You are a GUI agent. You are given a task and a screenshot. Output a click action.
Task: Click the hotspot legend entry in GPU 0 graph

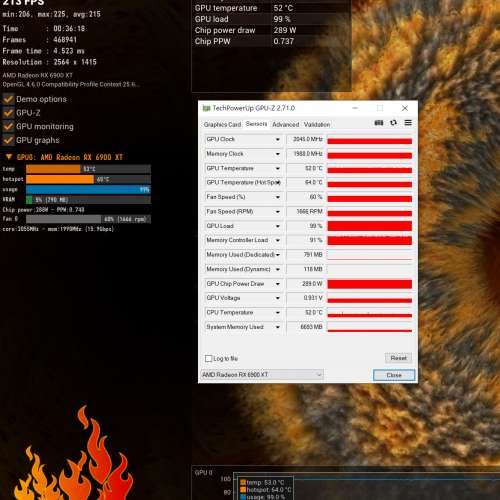[266, 490]
